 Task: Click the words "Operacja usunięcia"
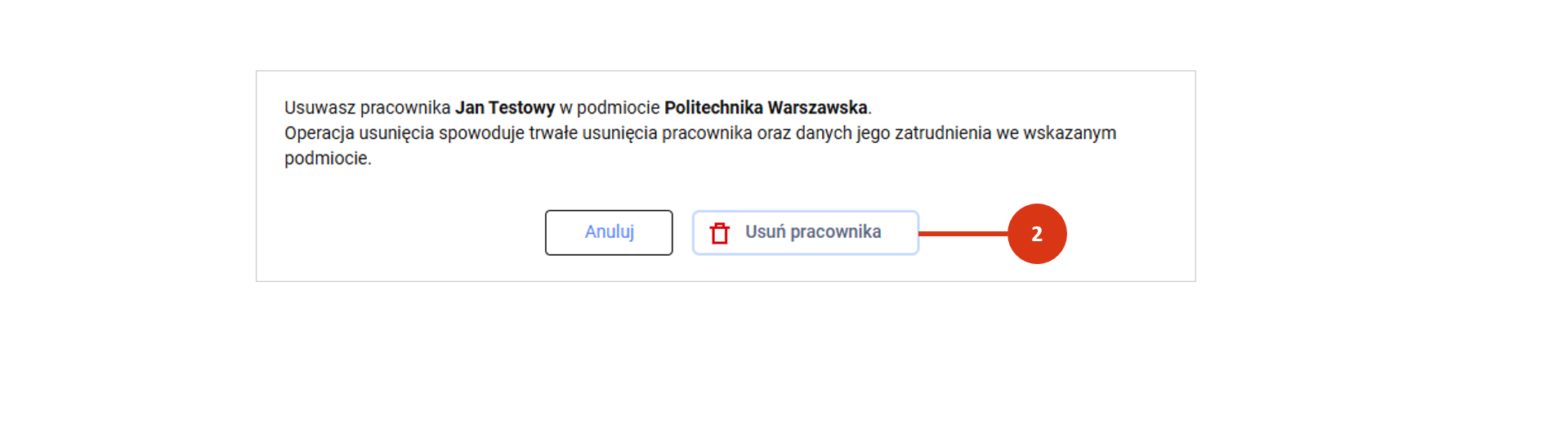click(360, 133)
